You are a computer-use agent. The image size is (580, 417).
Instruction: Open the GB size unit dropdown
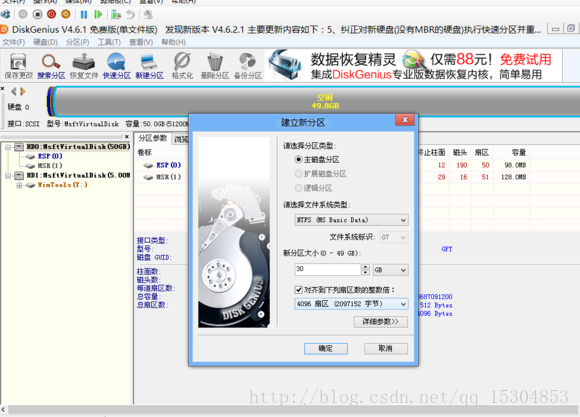tap(390, 270)
